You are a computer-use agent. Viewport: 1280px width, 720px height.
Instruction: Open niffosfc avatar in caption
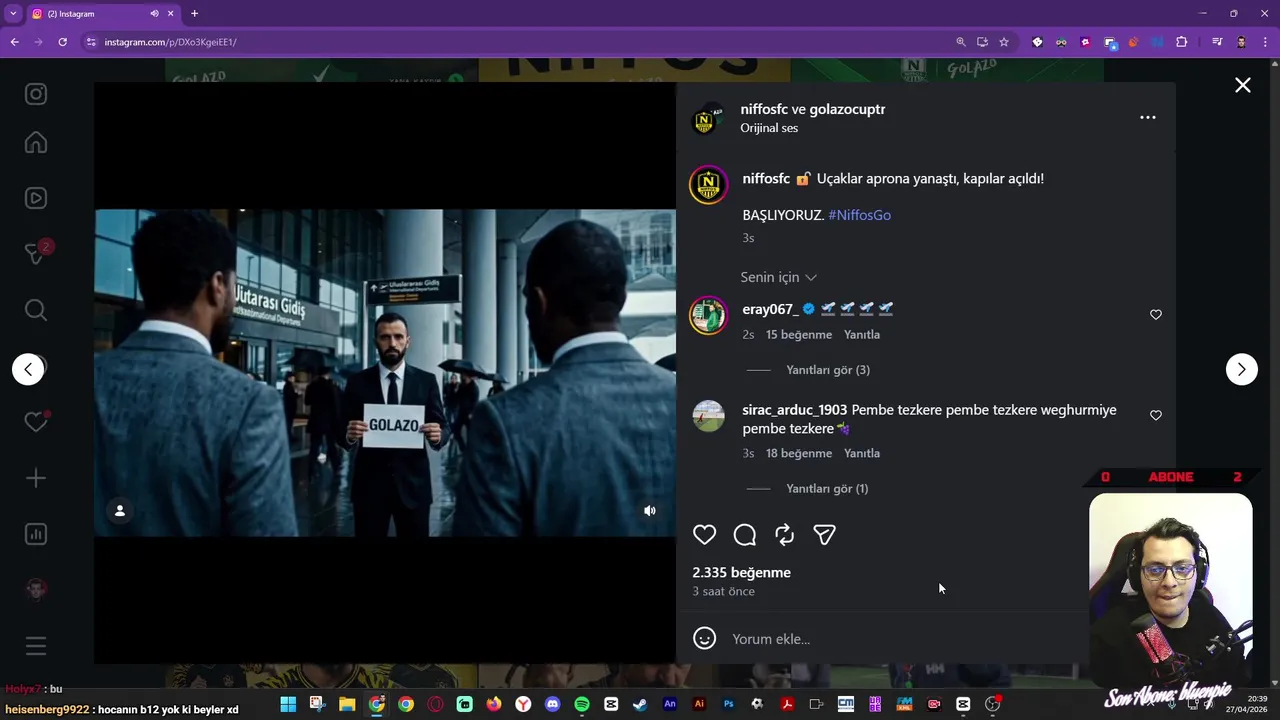pyautogui.click(x=709, y=185)
